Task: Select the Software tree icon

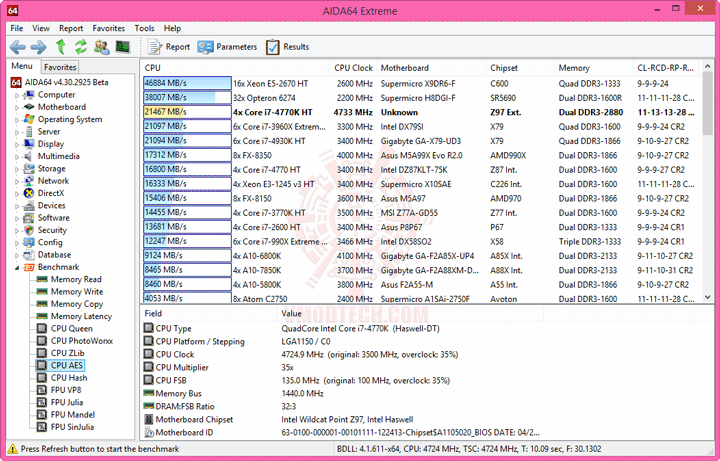Action: [29, 218]
